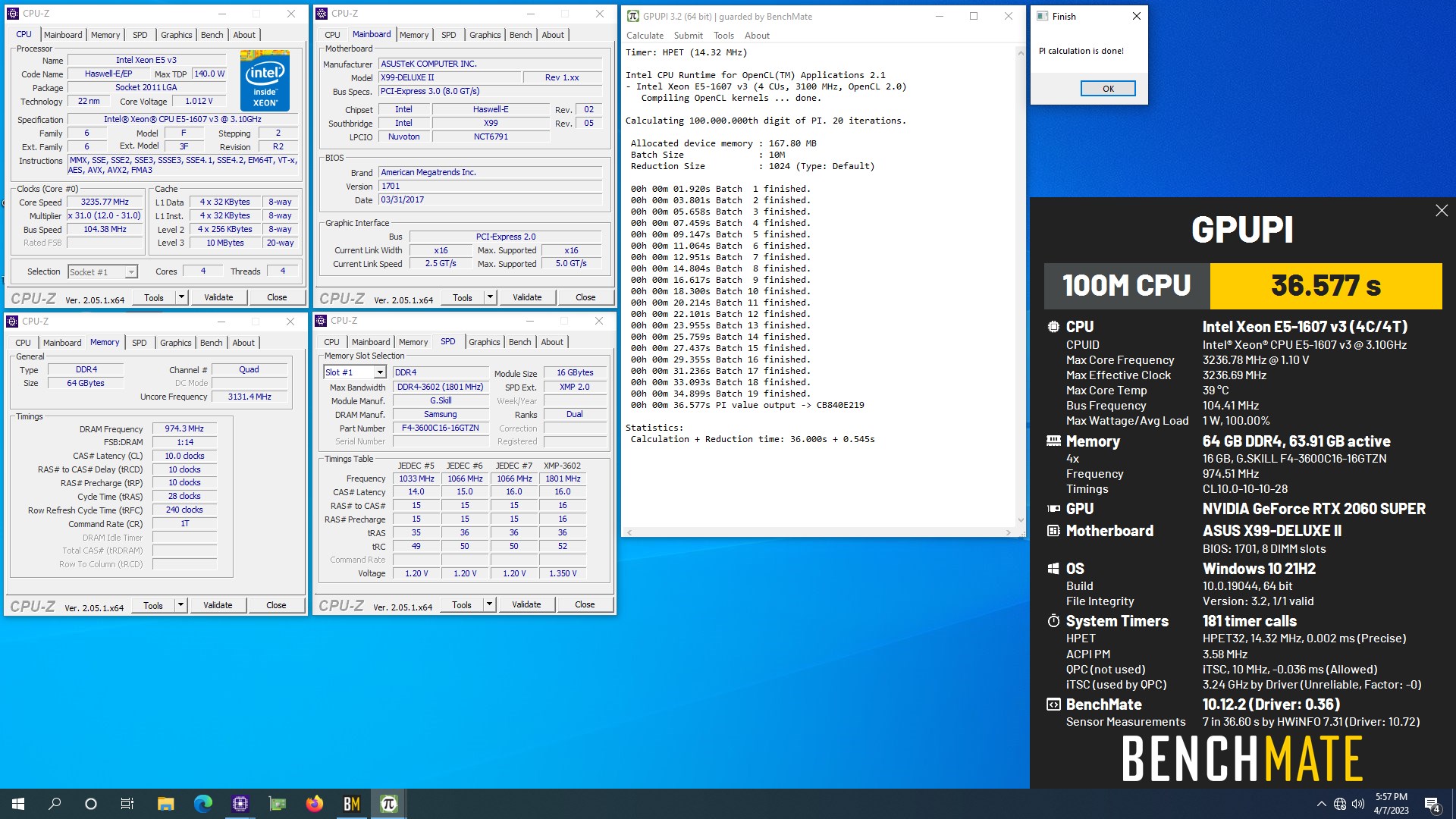1456x819 pixels.
Task: Open notification center icon
Action: [x=1432, y=804]
